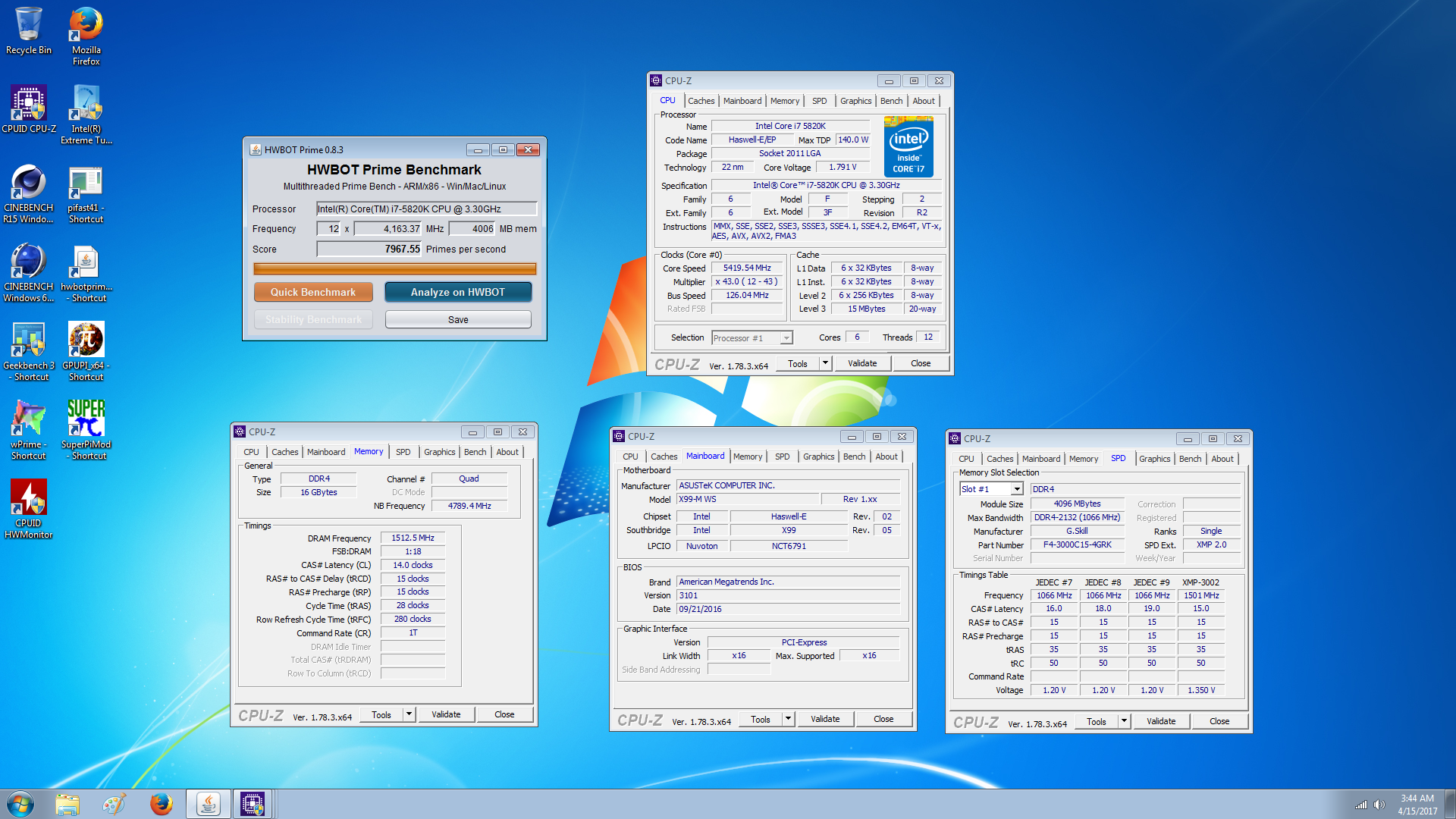Select Geekbench 3 Shortcut desktop icon

point(29,352)
